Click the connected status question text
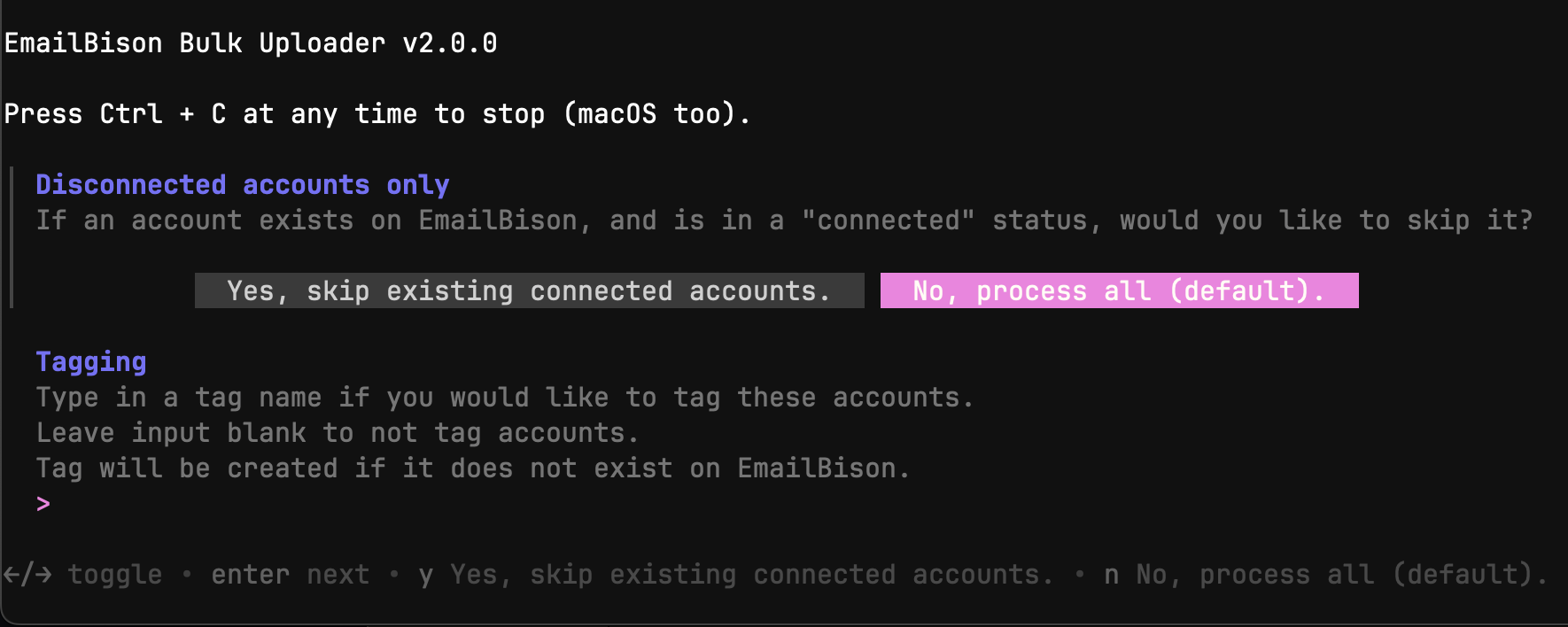This screenshot has width=1568, height=627. [784, 221]
